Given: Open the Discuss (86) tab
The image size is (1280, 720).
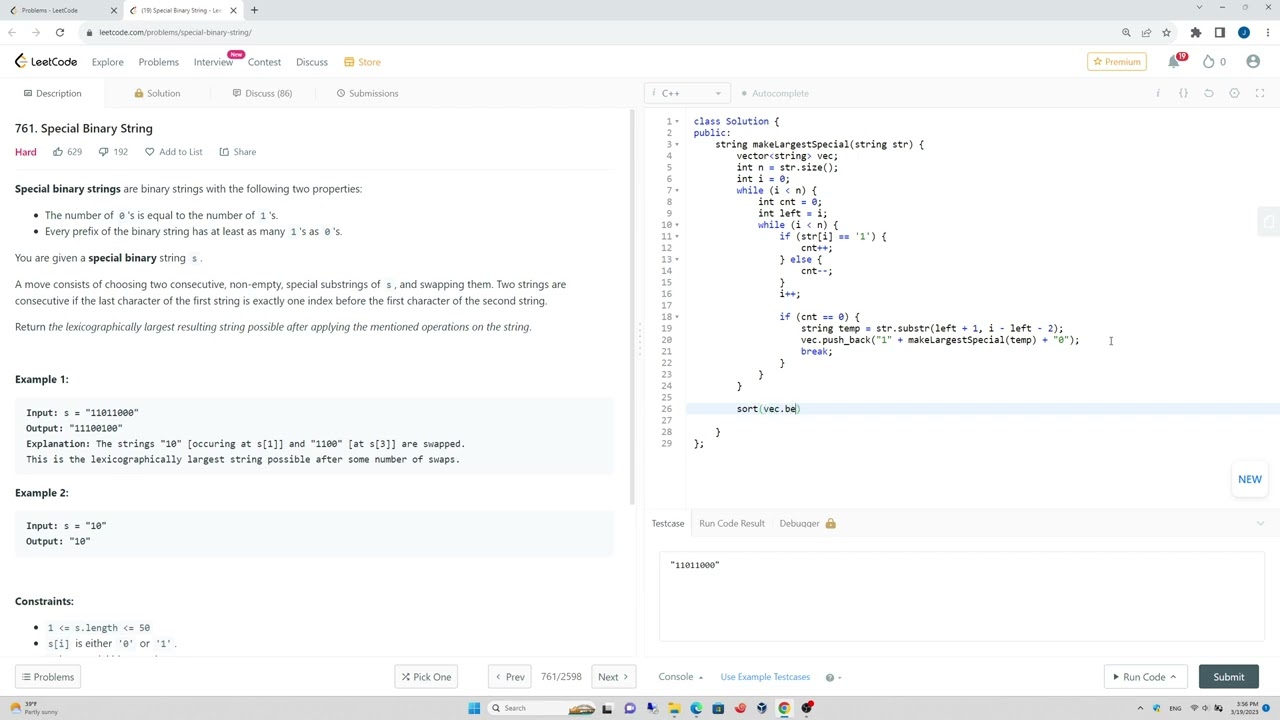Looking at the screenshot, I should (262, 93).
